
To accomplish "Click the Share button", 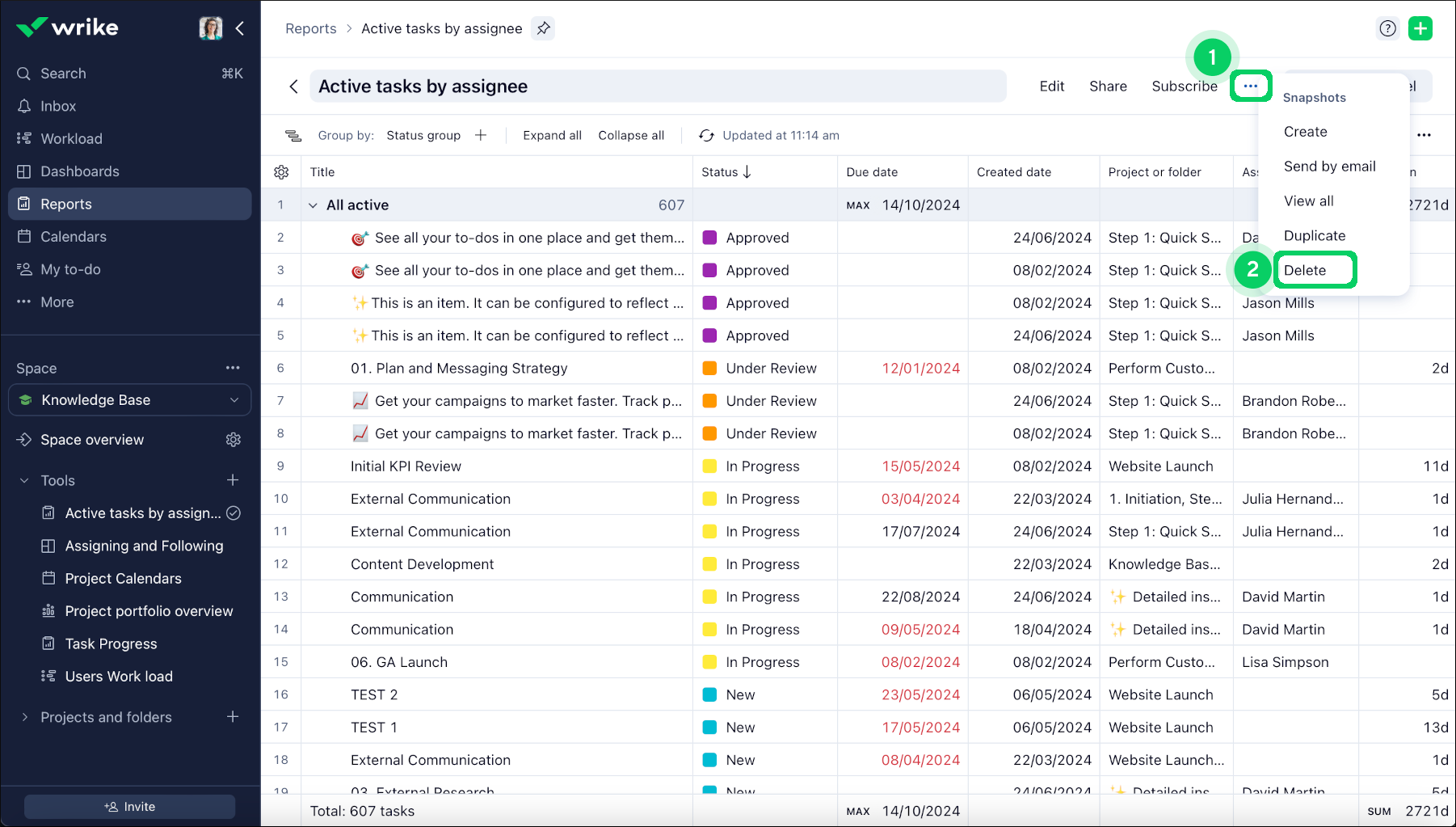I will (x=1107, y=86).
